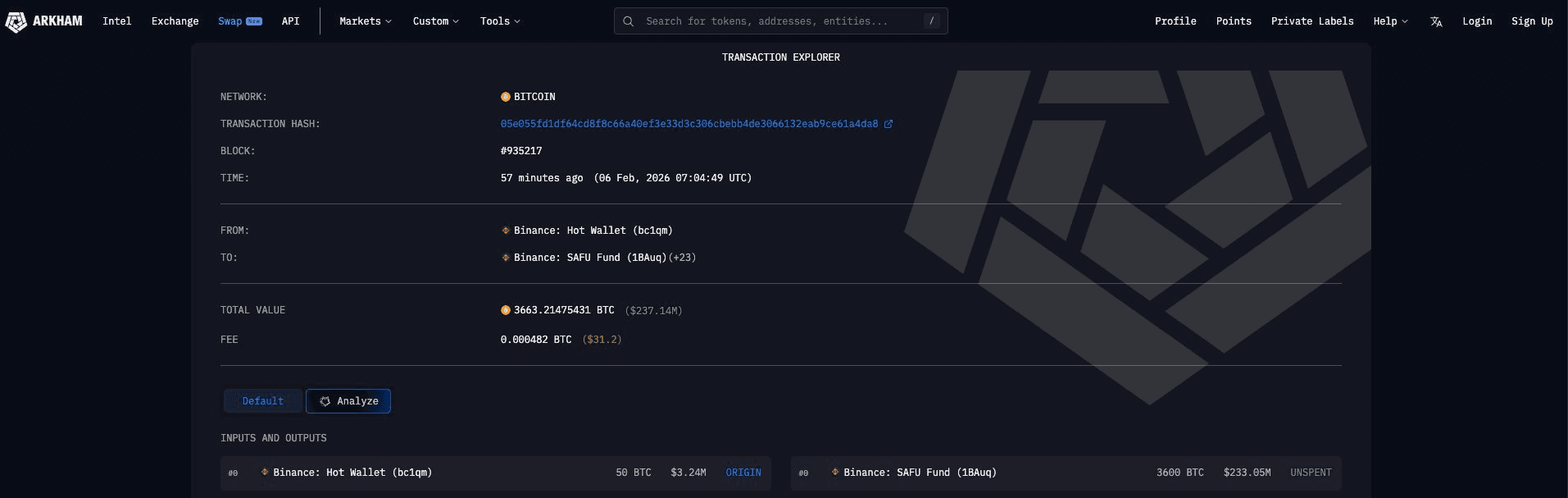Expand the +23 additional recipients

pyautogui.click(x=683, y=258)
